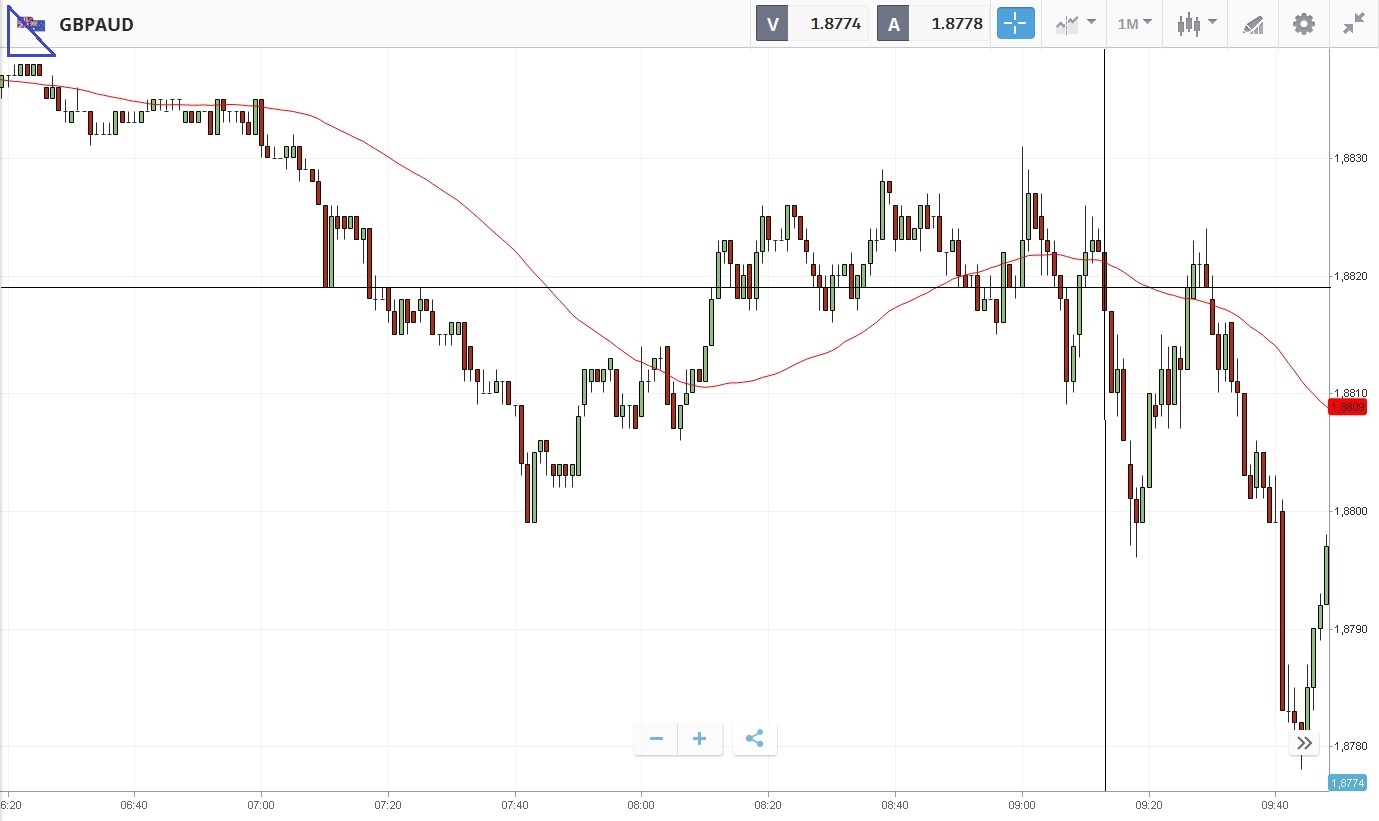
Task: Click the GBPAUD symbol title
Action: click(x=96, y=24)
